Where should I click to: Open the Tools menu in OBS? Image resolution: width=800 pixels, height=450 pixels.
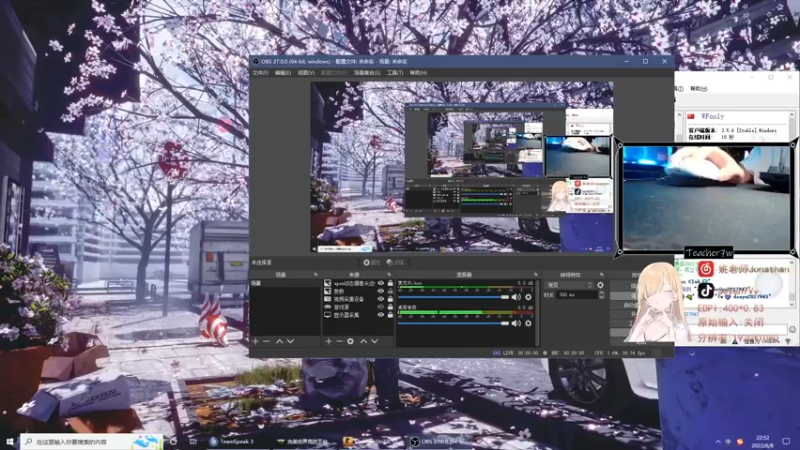(395, 73)
